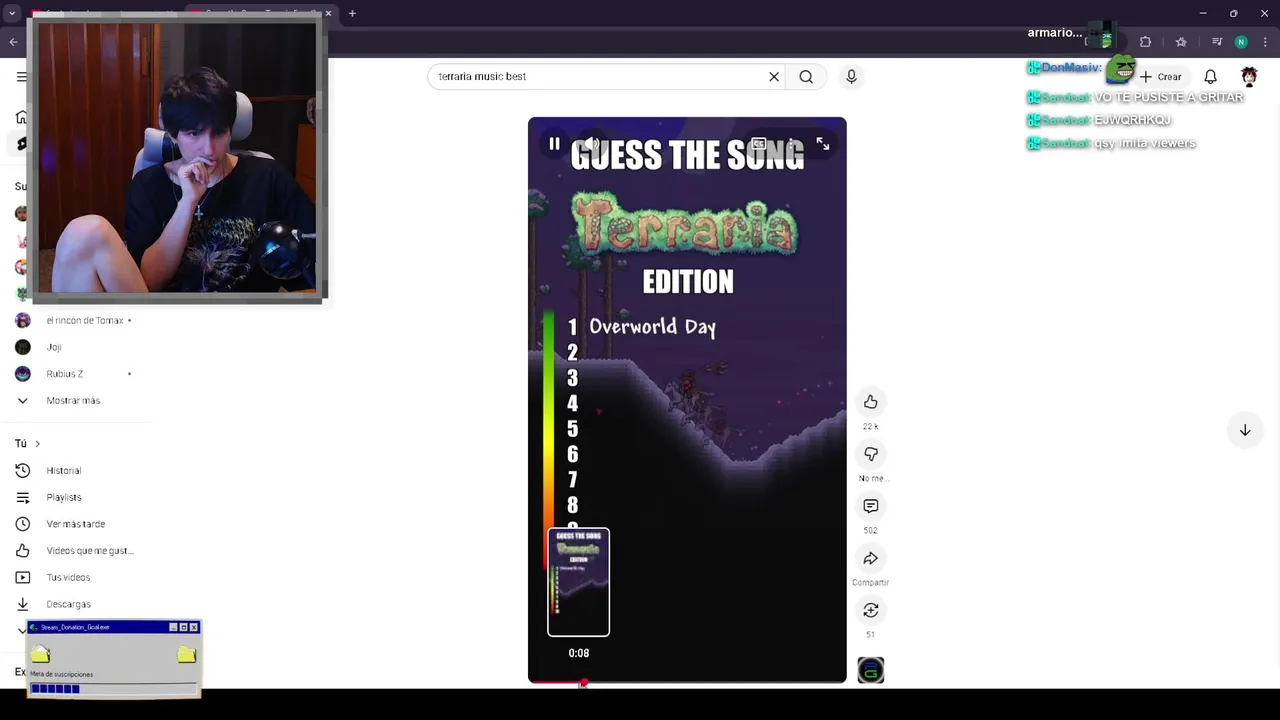1280x720 pixels.
Task: Pause the Terraria short video
Action: coord(554,144)
